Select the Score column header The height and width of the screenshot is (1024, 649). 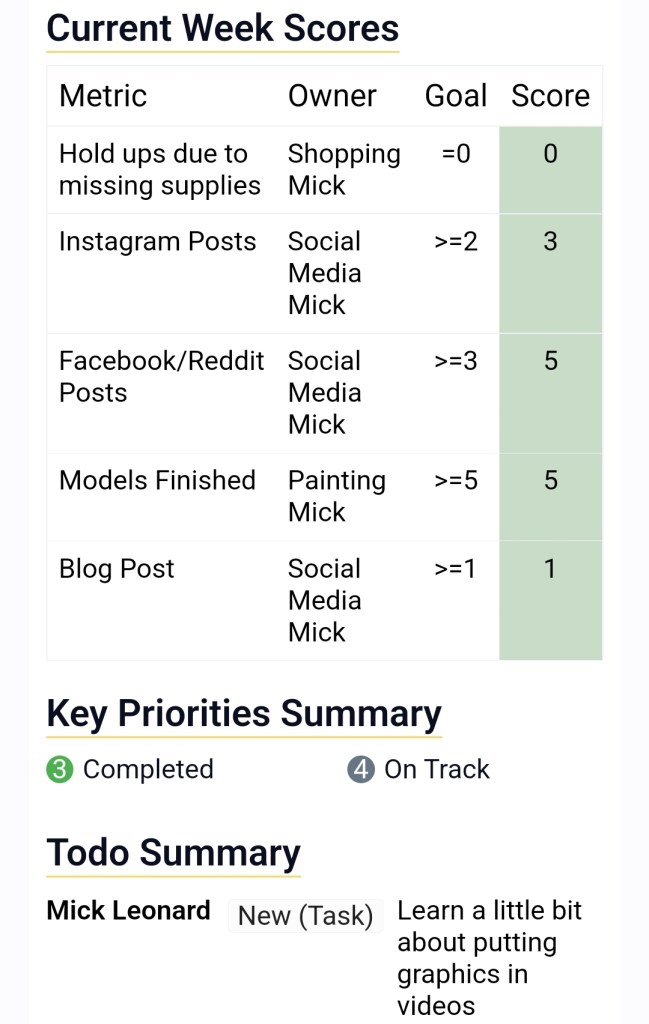click(550, 96)
